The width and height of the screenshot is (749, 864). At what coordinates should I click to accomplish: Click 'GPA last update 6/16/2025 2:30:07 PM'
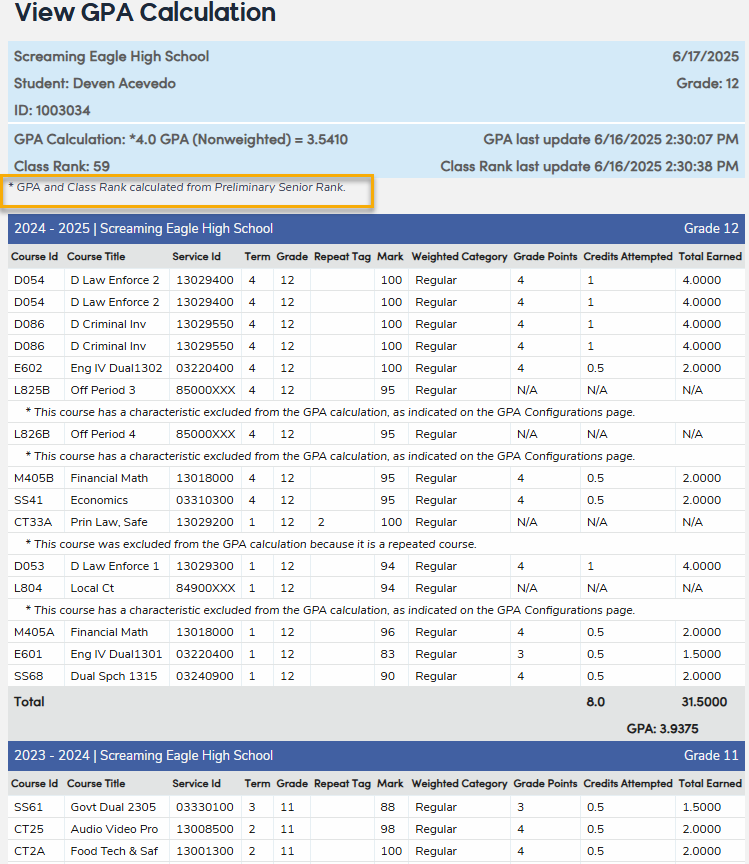(611, 139)
